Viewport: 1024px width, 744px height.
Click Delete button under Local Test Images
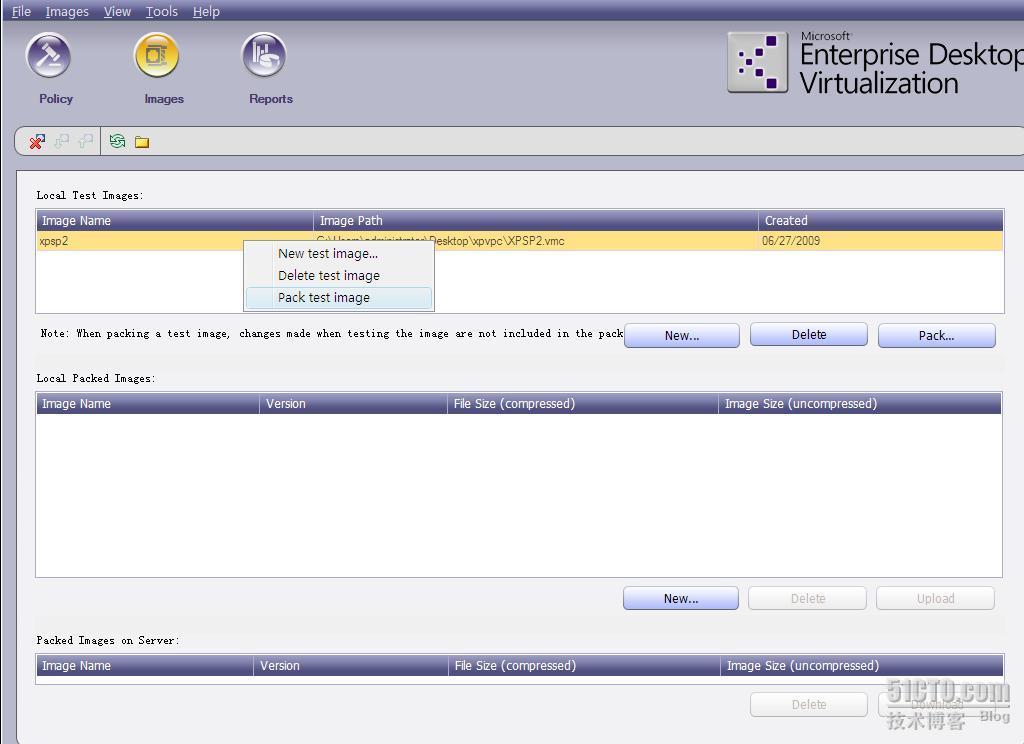click(x=809, y=334)
